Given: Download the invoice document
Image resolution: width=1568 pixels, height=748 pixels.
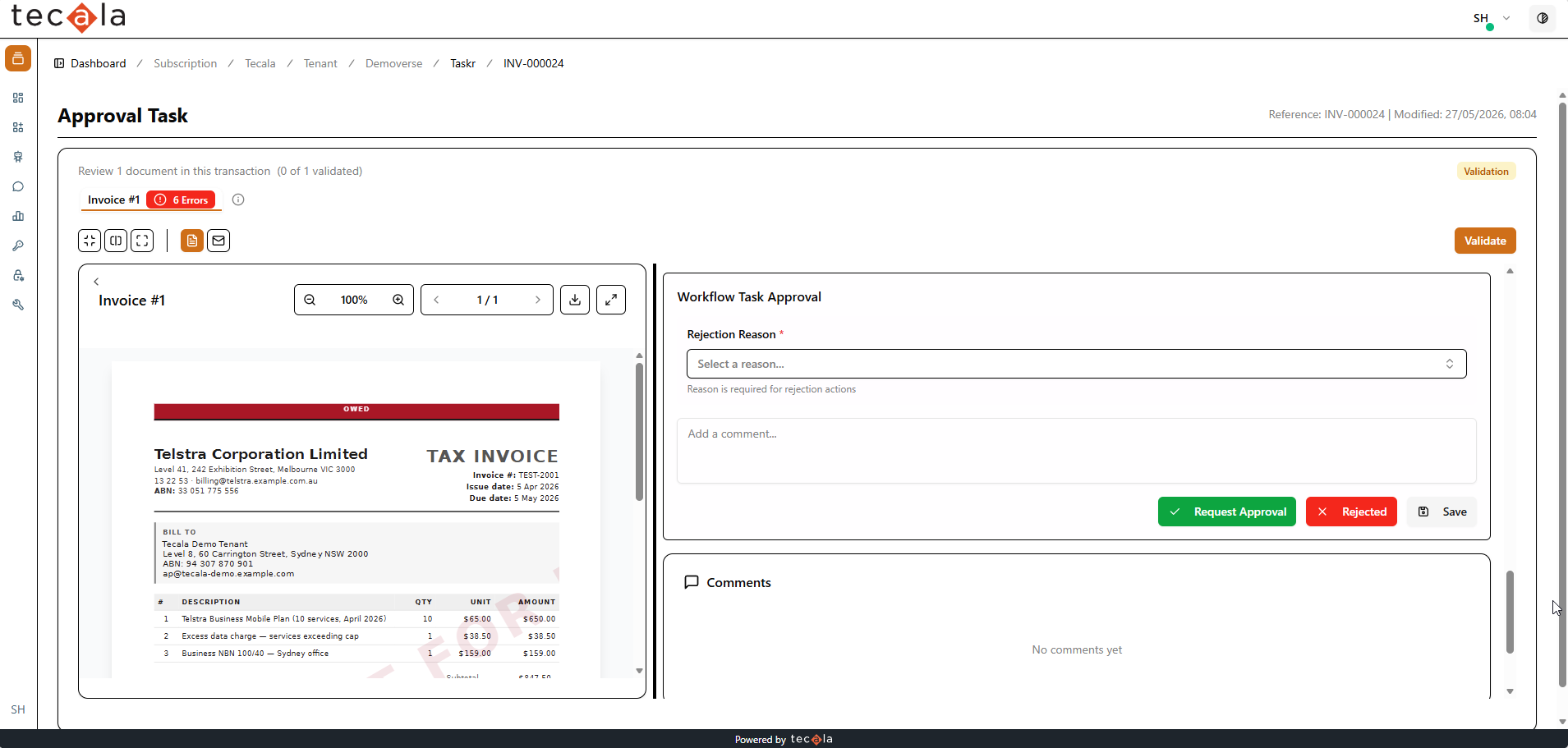Looking at the screenshot, I should (575, 300).
